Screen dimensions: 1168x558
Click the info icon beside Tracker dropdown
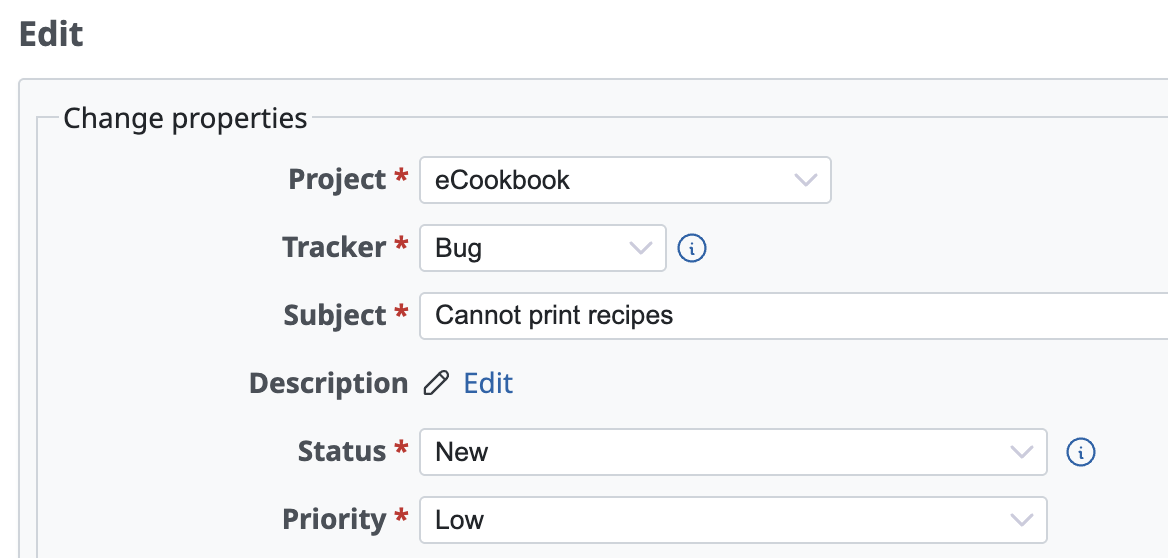coord(692,248)
